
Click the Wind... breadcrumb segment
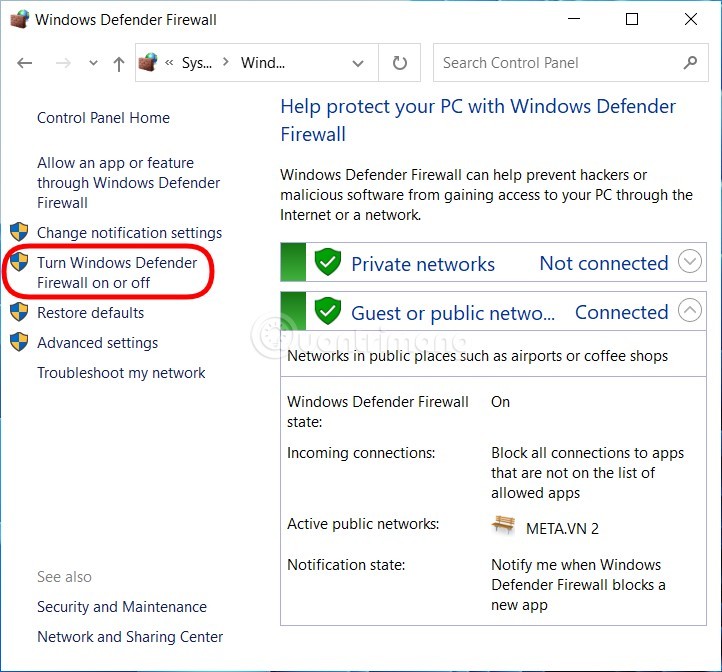[262, 63]
